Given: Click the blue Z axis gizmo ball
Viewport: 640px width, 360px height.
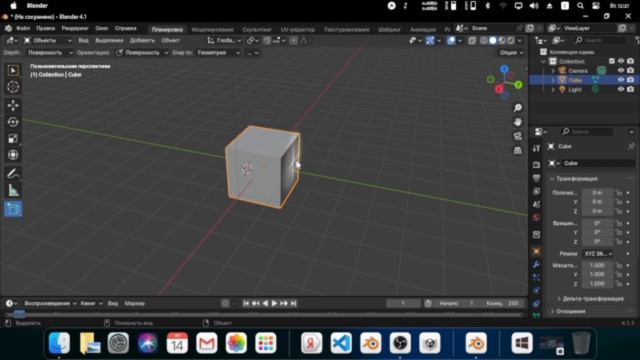Looking at the screenshot, I should [504, 69].
